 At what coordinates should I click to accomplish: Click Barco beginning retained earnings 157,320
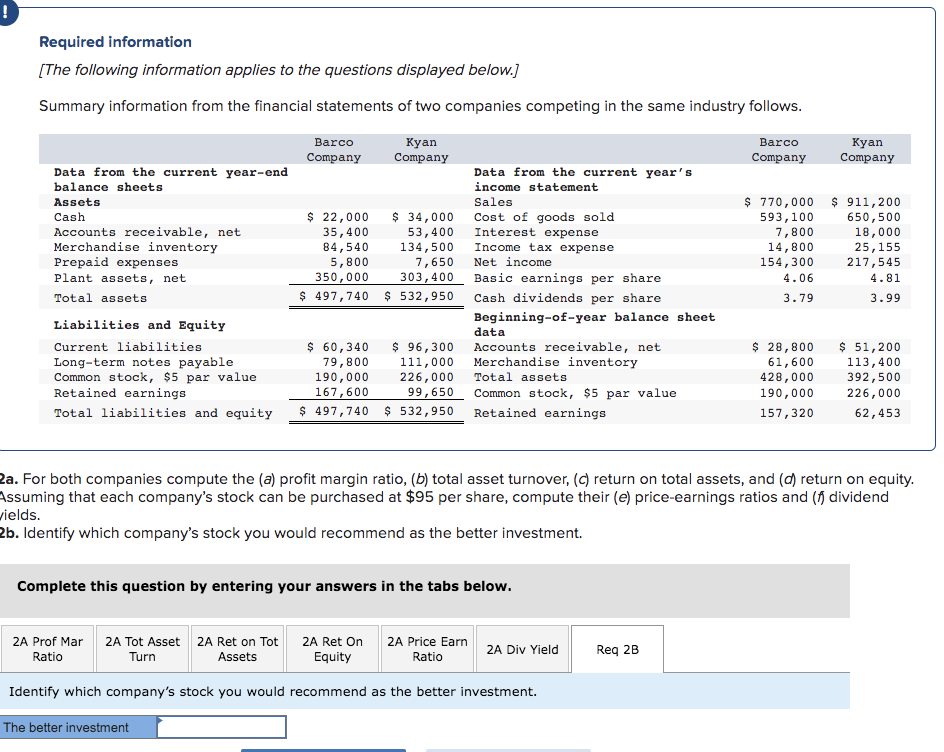click(786, 413)
